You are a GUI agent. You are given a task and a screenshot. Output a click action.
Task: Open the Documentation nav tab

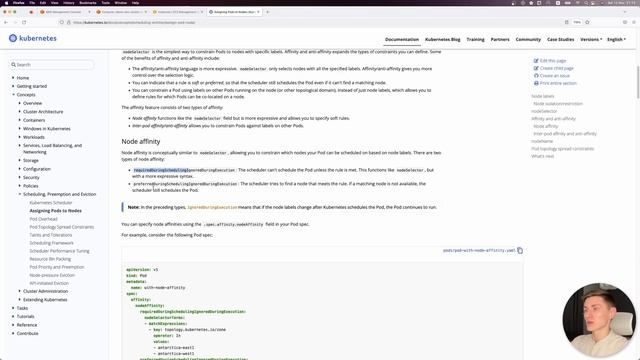click(402, 40)
